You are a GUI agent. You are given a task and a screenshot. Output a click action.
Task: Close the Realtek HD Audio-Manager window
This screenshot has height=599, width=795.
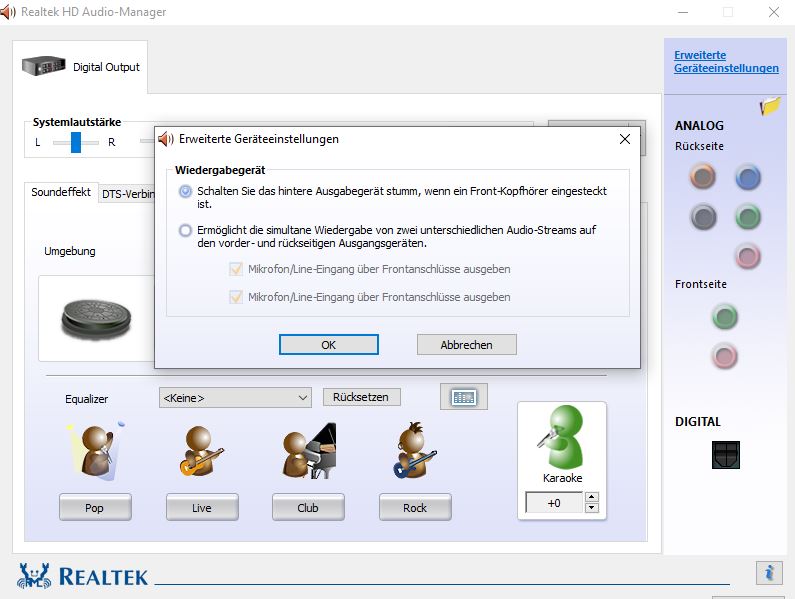pos(774,12)
